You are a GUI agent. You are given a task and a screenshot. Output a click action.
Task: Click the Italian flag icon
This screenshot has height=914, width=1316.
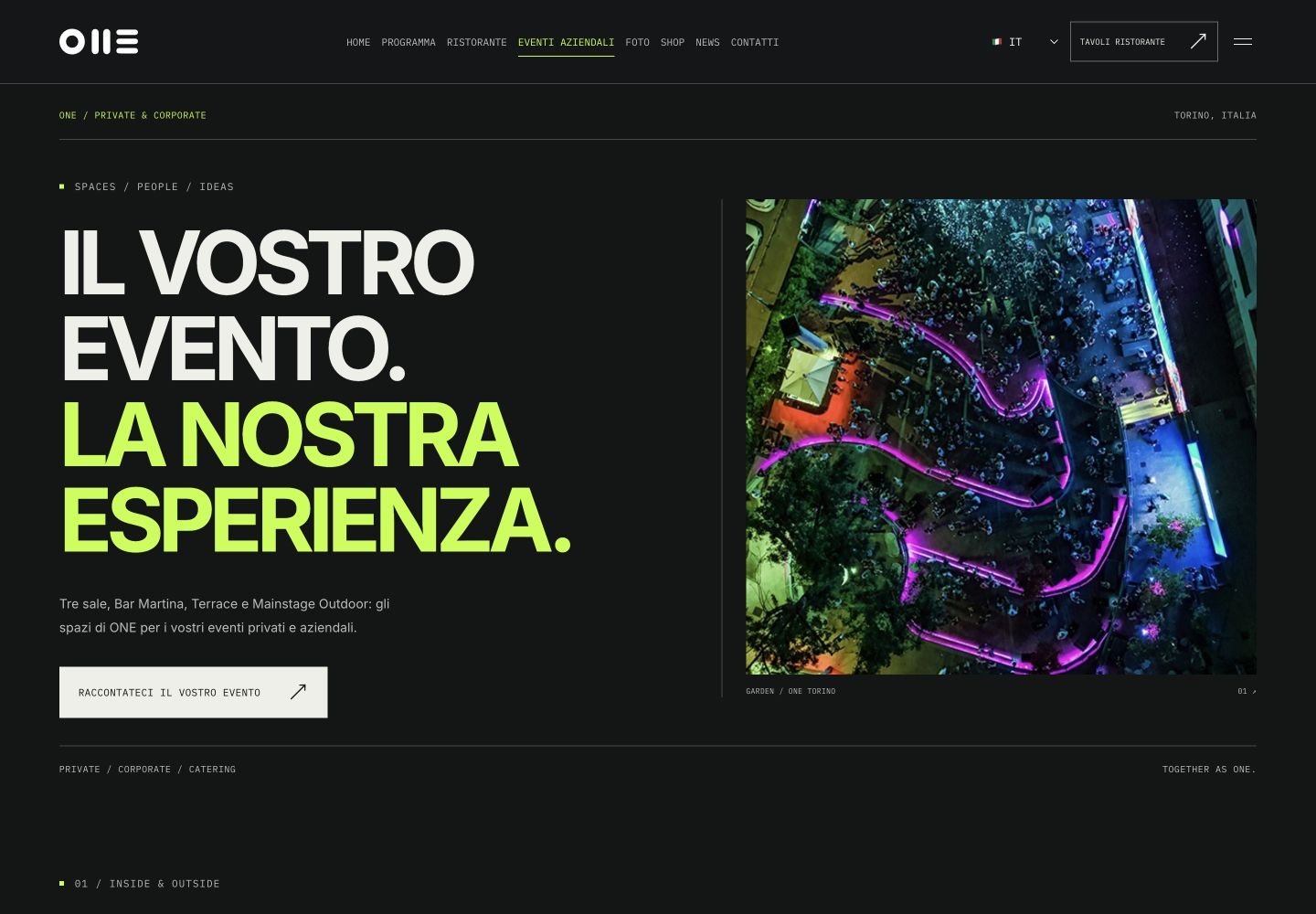click(997, 42)
